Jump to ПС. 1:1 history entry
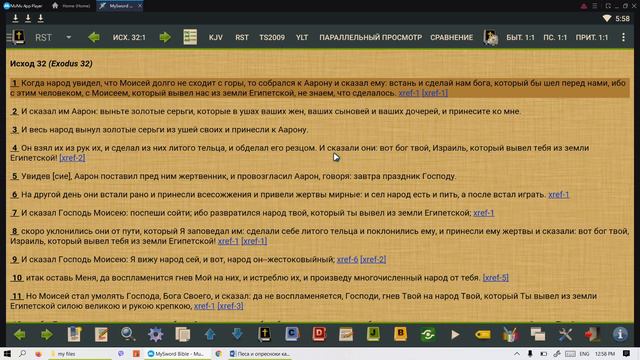Screen dimensions: 640x360 (x=555, y=38)
